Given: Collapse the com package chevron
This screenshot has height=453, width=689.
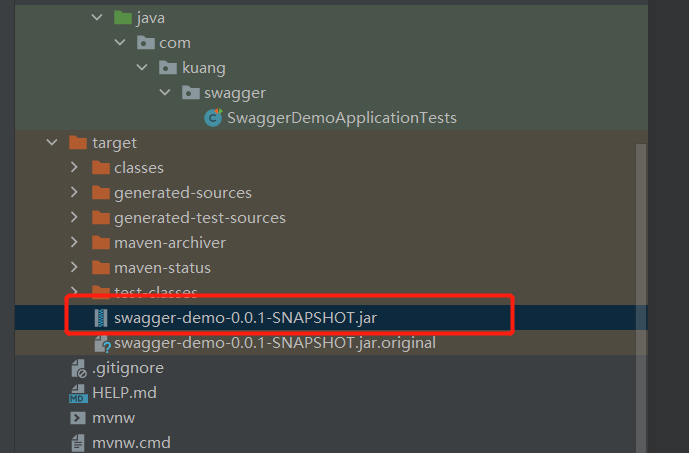Looking at the screenshot, I should point(120,43).
